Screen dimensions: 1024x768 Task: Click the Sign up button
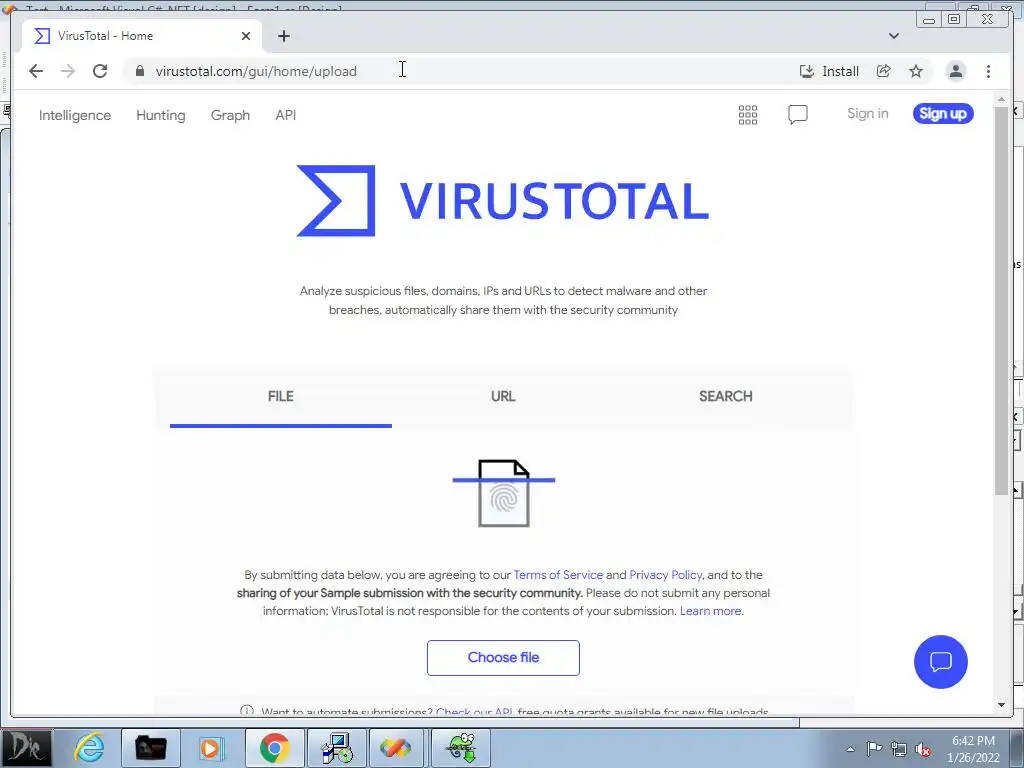(x=943, y=113)
